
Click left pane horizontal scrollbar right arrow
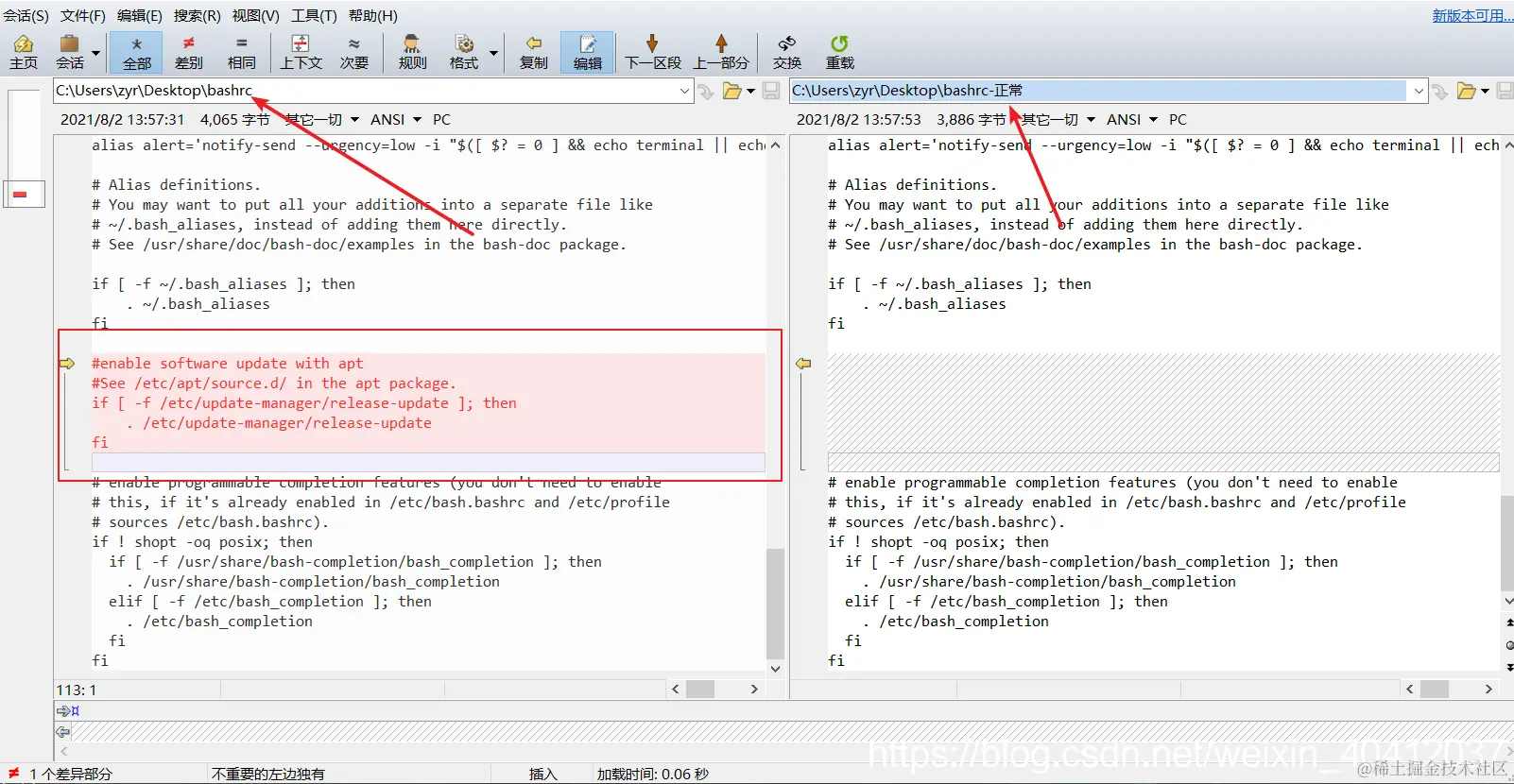[x=754, y=690]
